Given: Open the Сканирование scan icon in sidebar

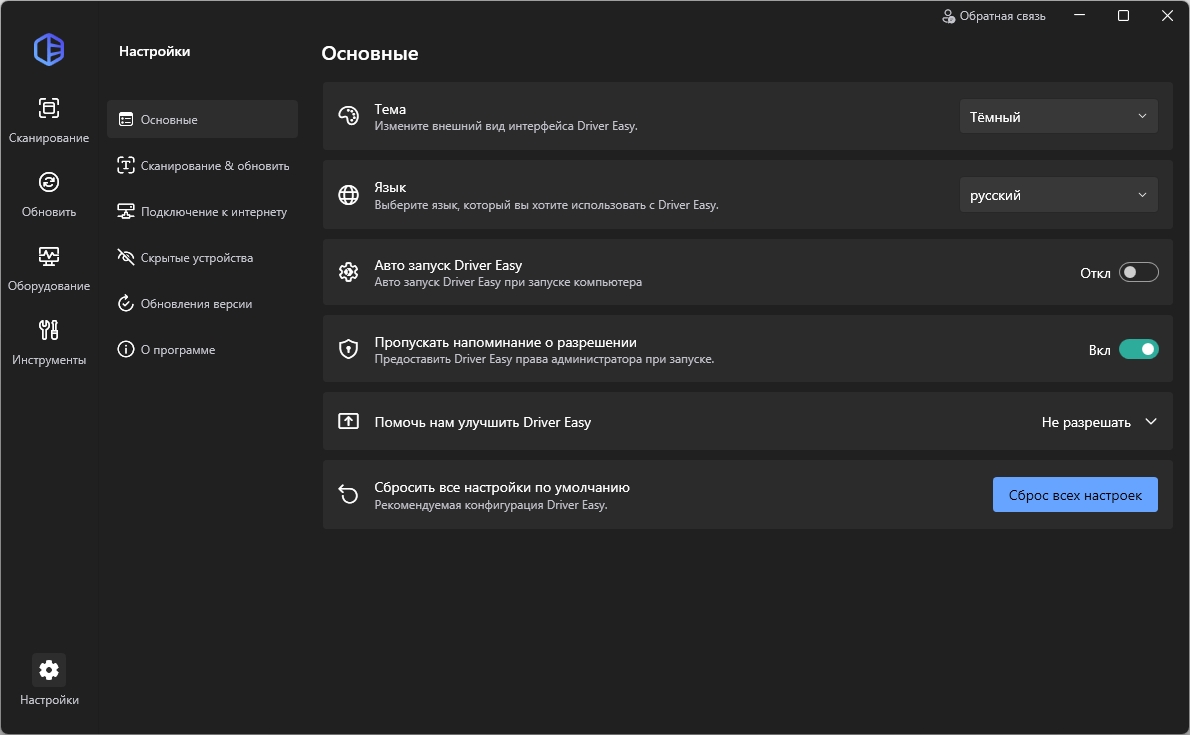Looking at the screenshot, I should 48,108.
